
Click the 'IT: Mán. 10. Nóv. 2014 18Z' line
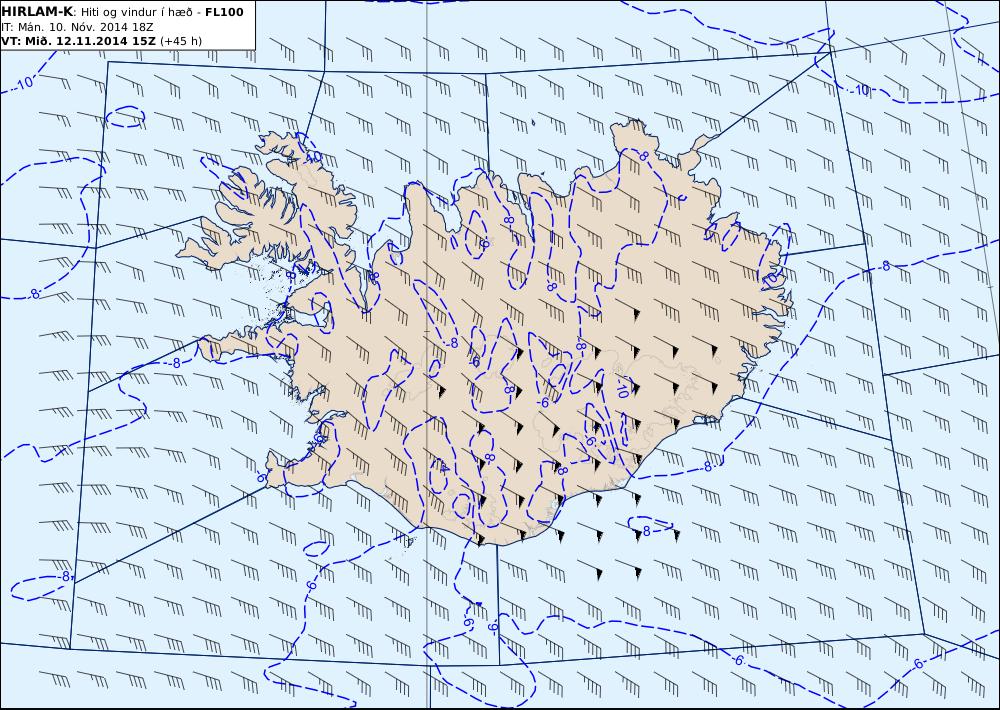[x=77, y=27]
